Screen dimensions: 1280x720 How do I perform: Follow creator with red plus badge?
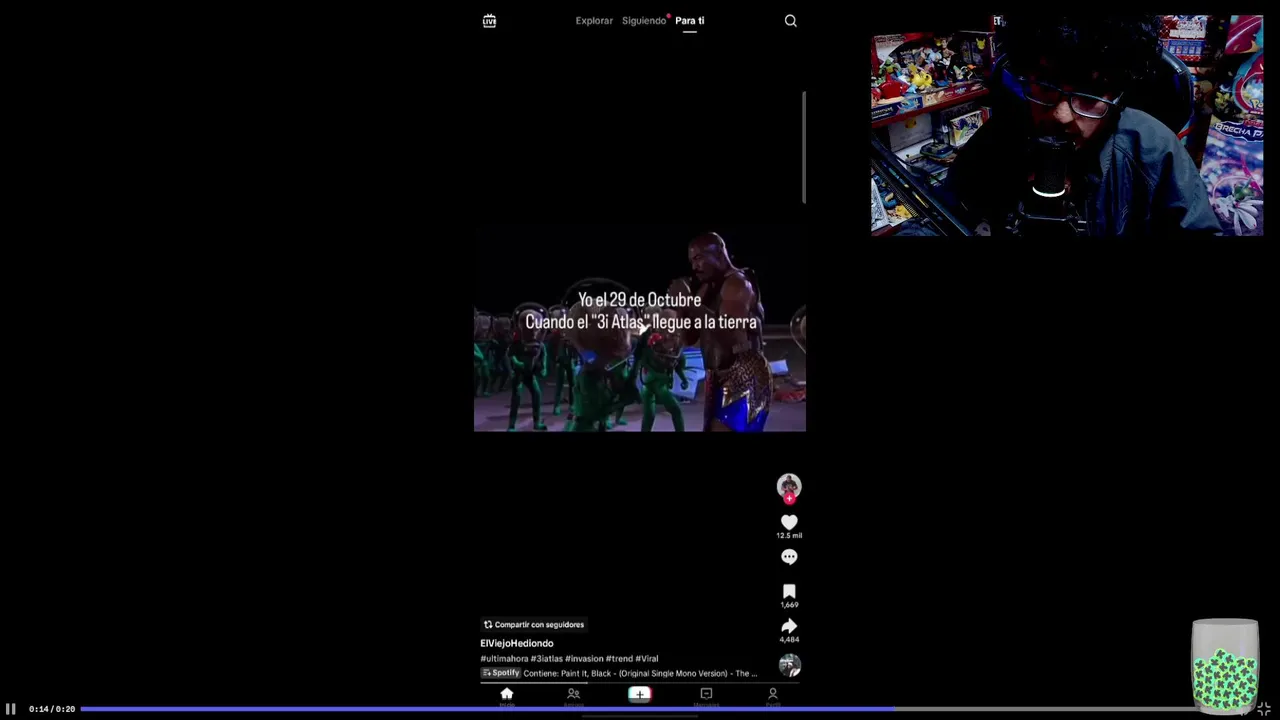(789, 498)
